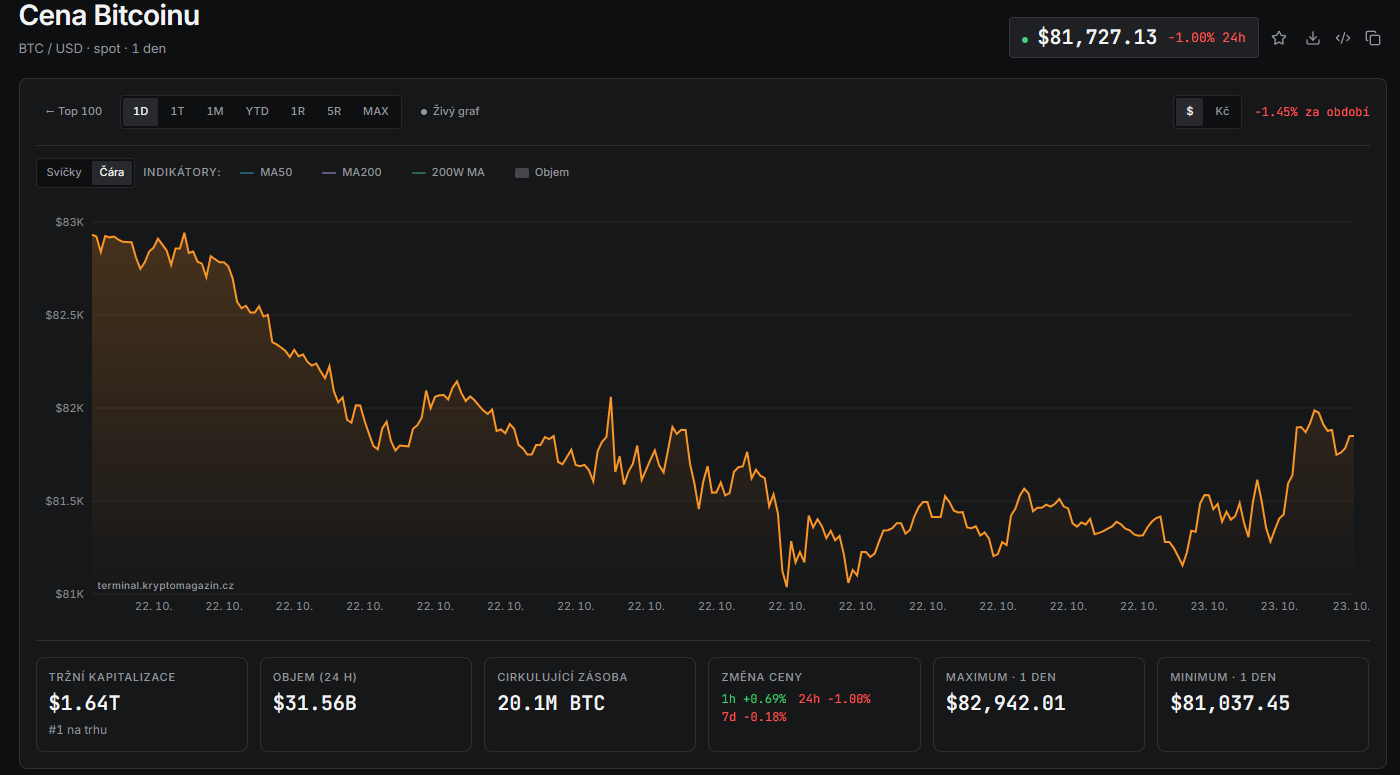Click the Cirkulující zásoba 20.1M BTC card
Image resolution: width=1400 pixels, height=775 pixels.
pos(589,704)
